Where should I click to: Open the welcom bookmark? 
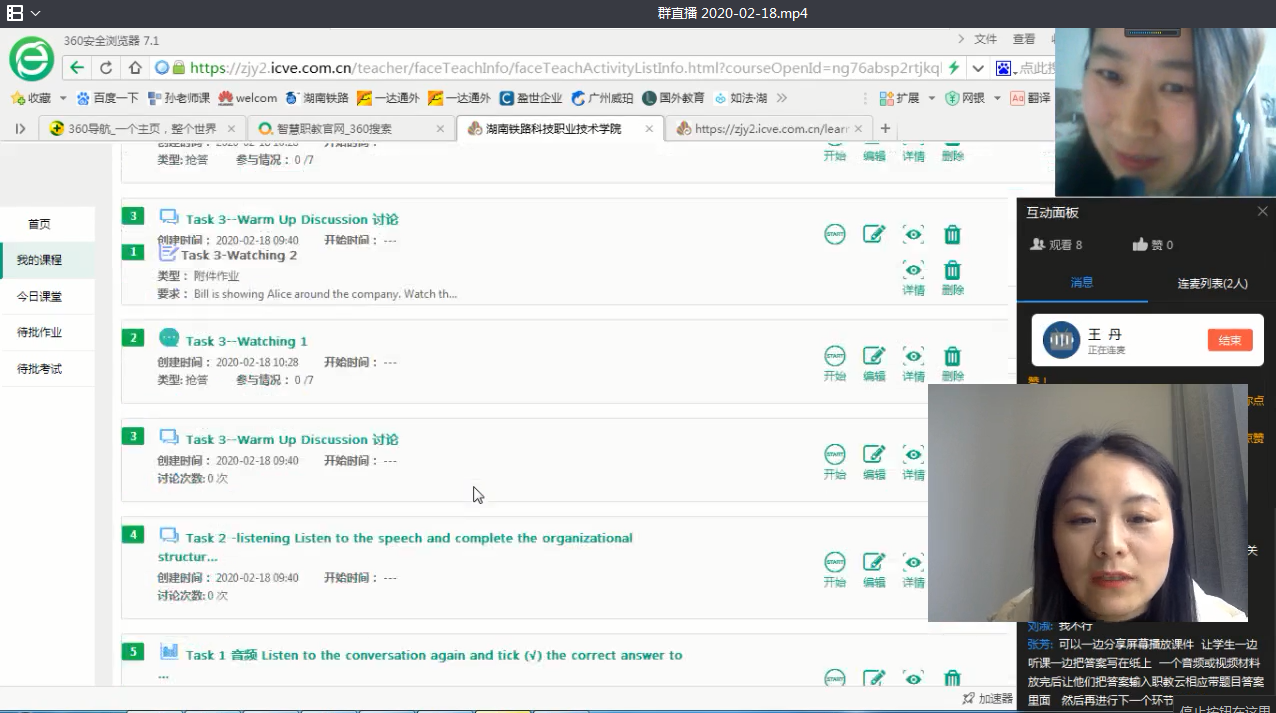click(x=248, y=98)
